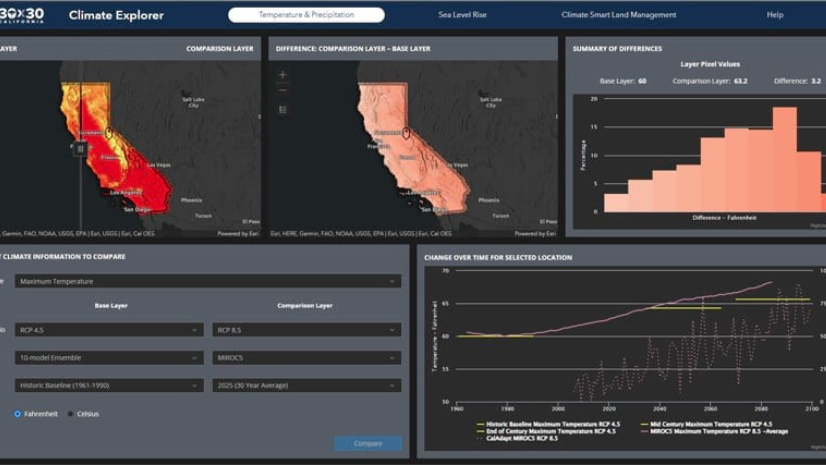Viewport: 826px width, 465px height.
Task: Open comparison layer RCP 8.5 scenario dropdown
Action: (307, 330)
